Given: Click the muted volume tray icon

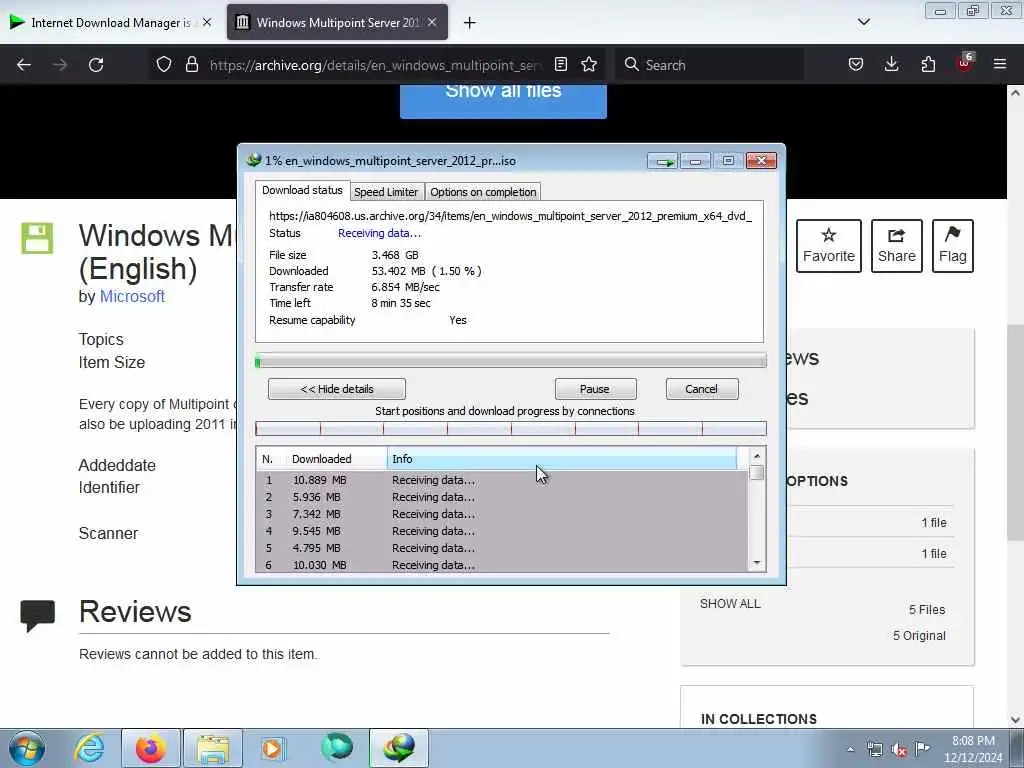Looking at the screenshot, I should click(899, 750).
